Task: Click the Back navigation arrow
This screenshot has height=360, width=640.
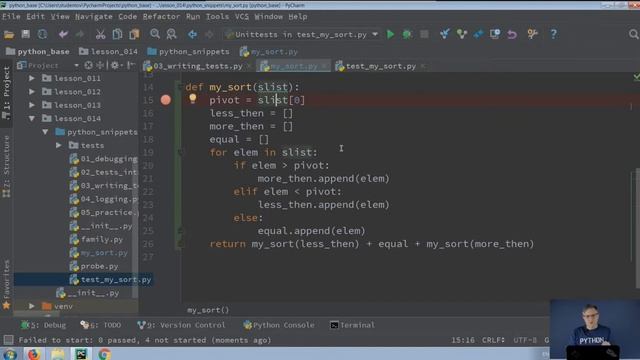Action: tap(192, 34)
